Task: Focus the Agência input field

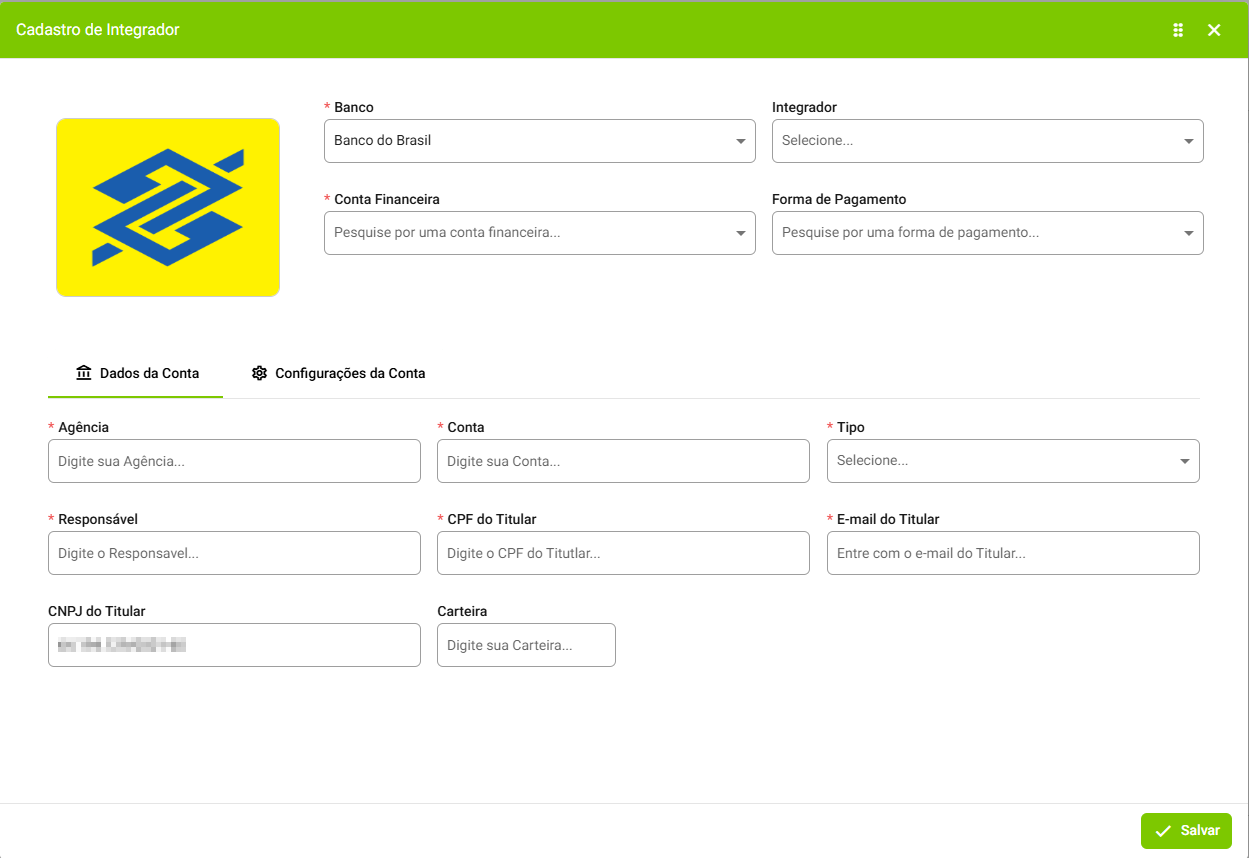Action: tap(234, 461)
